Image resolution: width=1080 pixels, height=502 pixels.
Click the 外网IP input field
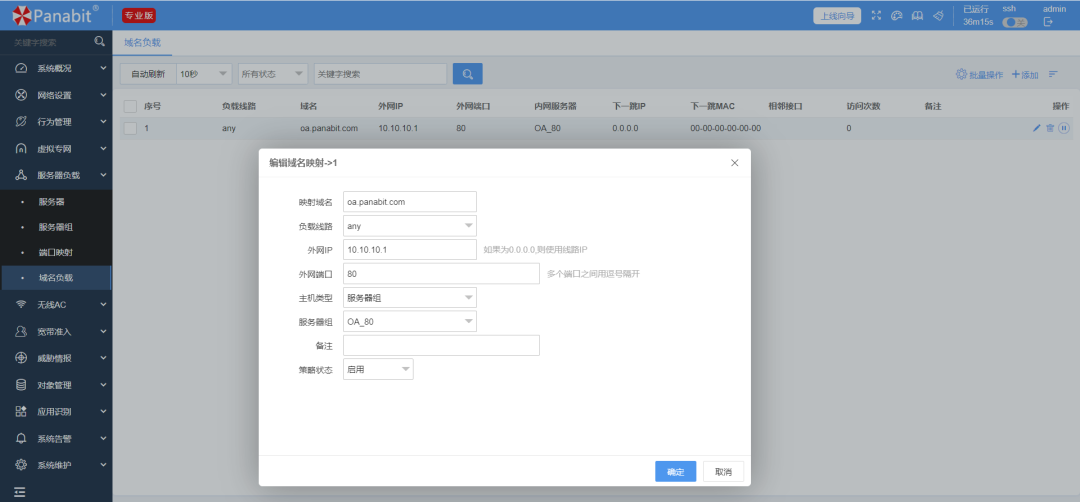(410, 249)
